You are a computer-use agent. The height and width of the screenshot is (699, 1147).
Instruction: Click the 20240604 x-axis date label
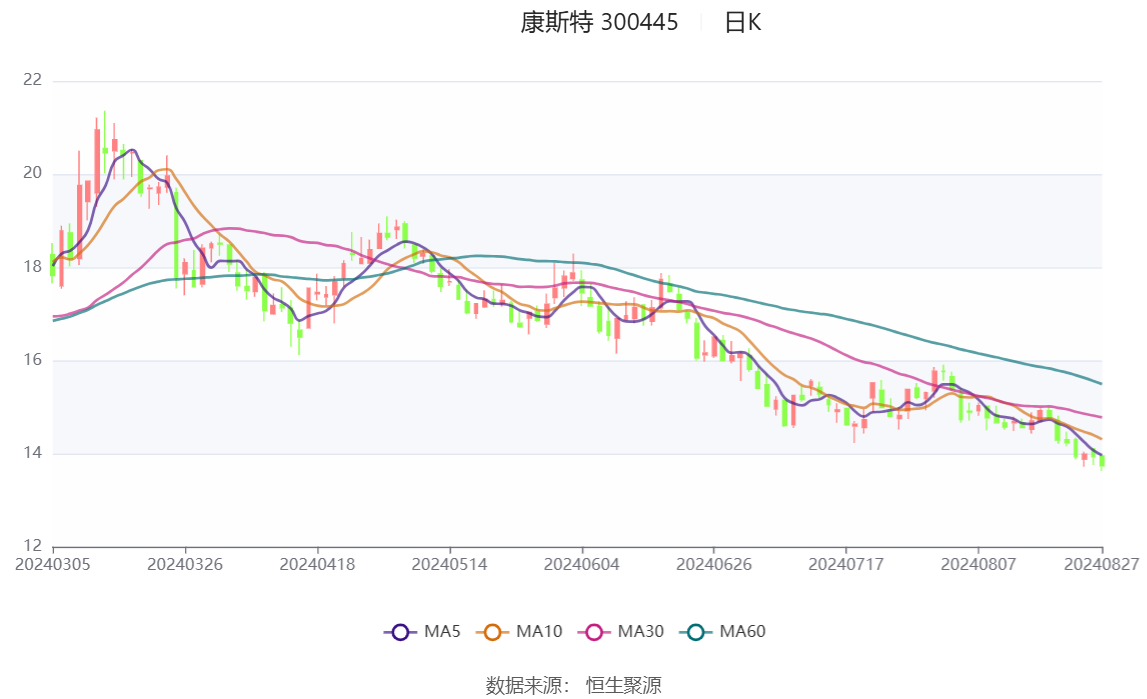[x=582, y=564]
